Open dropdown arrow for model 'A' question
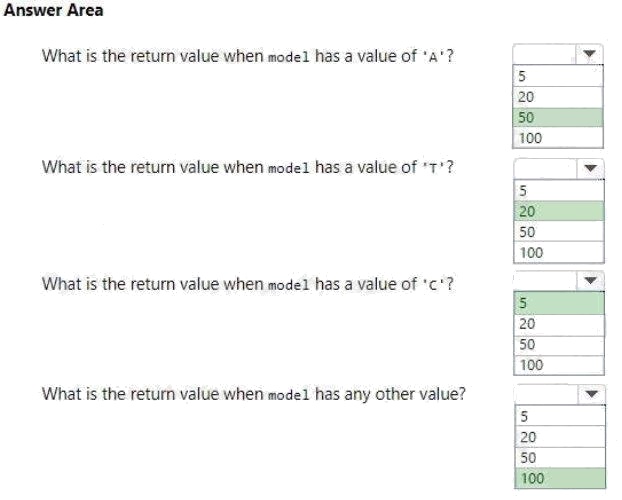The image size is (622, 500). tap(589, 54)
